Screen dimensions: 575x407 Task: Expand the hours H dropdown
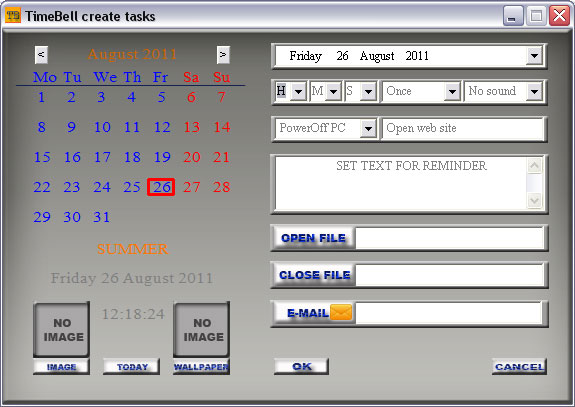(x=299, y=91)
